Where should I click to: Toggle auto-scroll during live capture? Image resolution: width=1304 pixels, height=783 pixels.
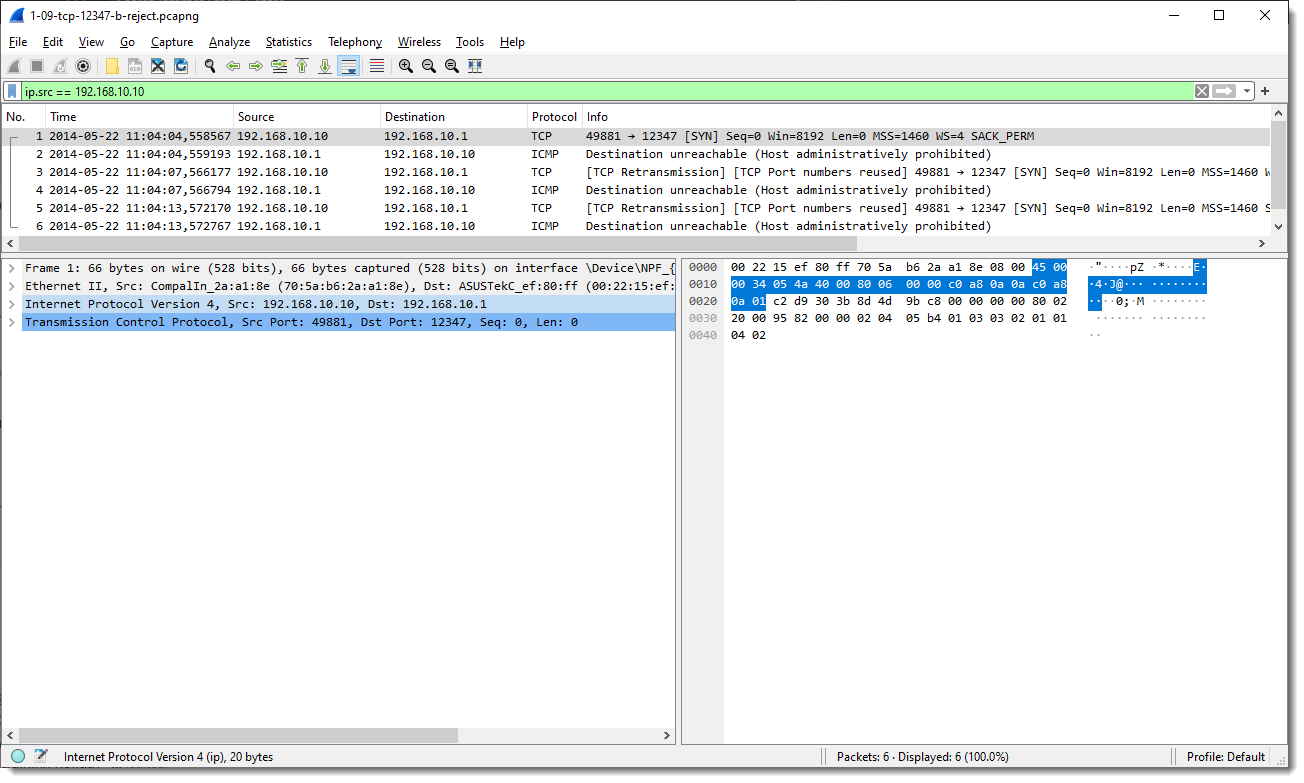point(349,66)
